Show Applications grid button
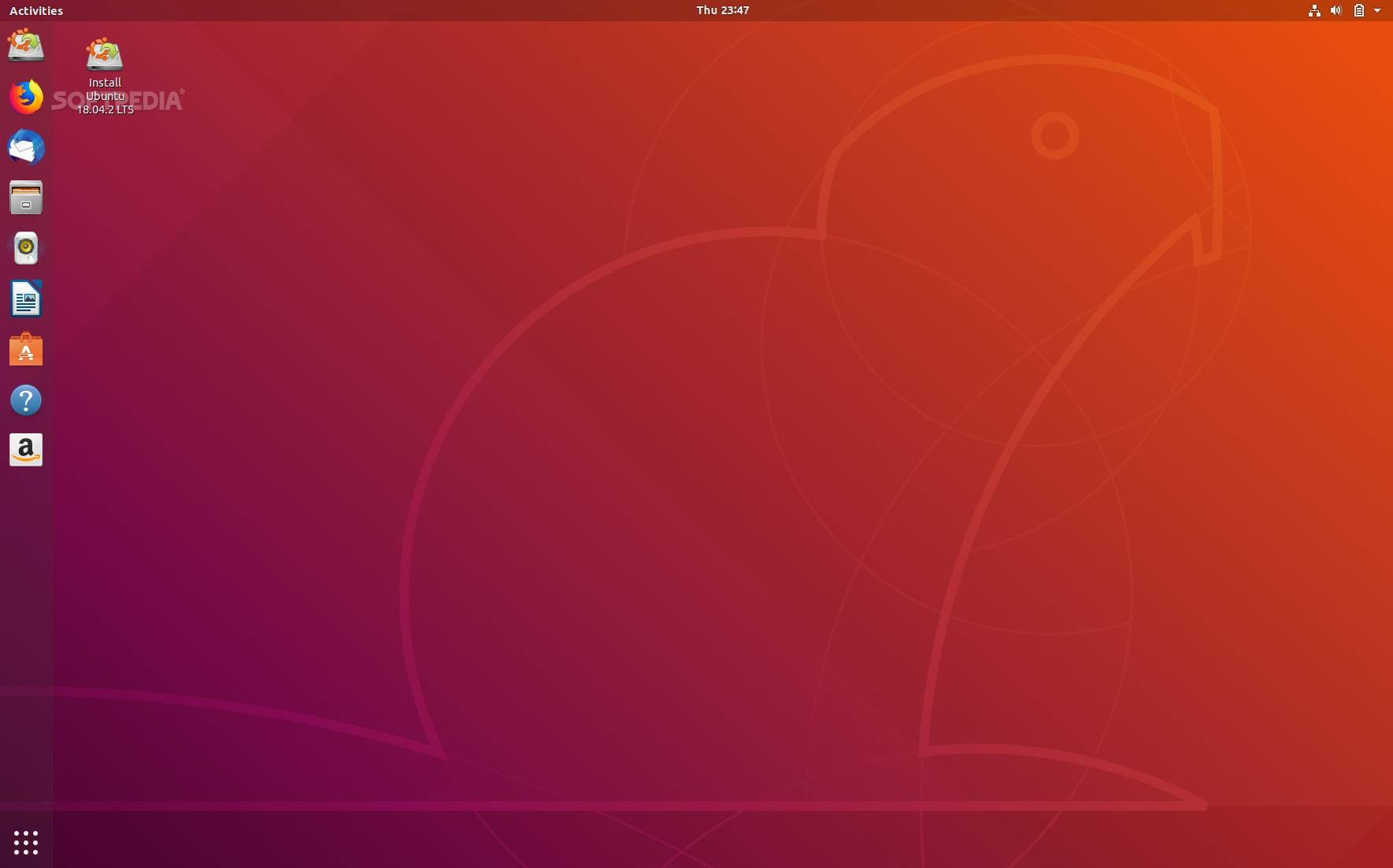 26,842
